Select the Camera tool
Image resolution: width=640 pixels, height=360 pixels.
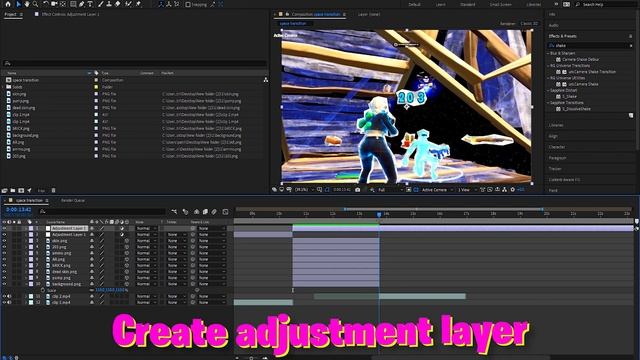coord(54,4)
